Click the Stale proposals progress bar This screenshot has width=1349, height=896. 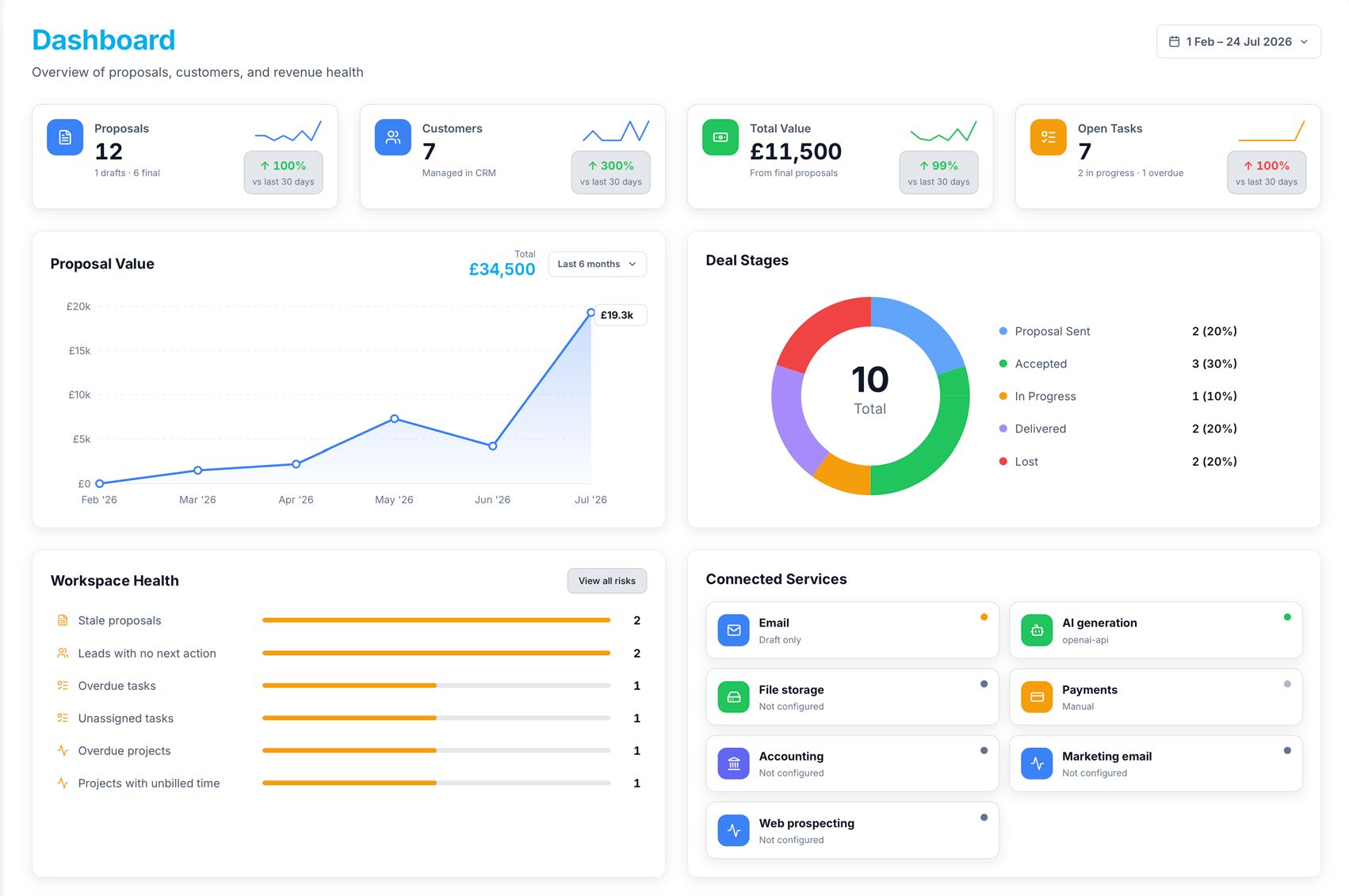(436, 620)
